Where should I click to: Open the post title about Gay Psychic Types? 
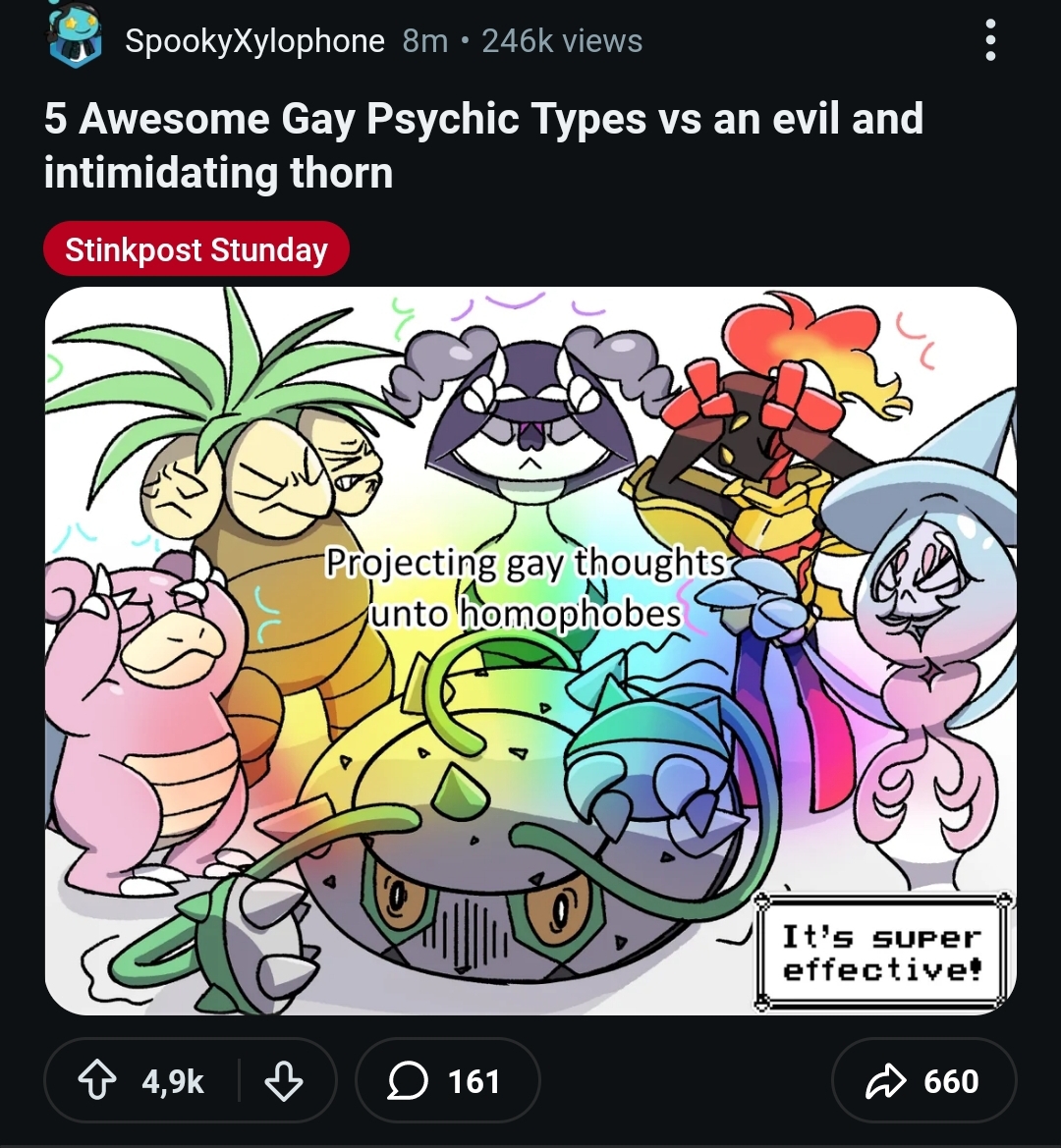(x=483, y=145)
